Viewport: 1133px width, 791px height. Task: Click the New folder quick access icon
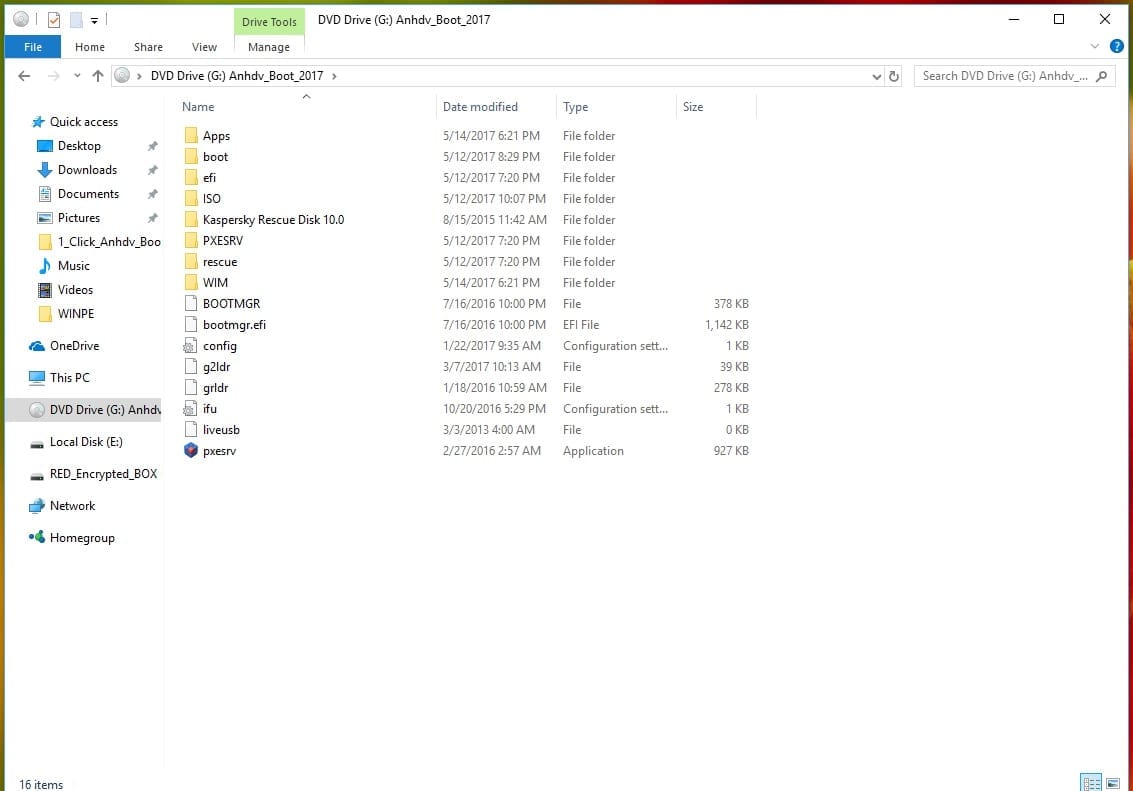[76, 20]
